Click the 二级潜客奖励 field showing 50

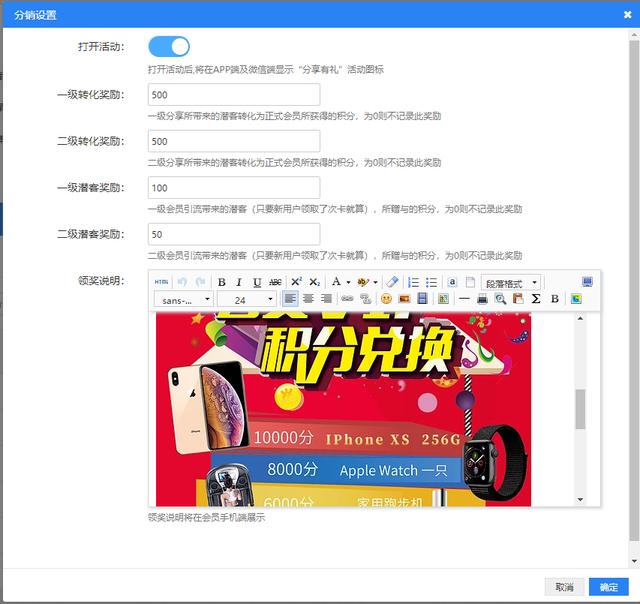coord(234,234)
